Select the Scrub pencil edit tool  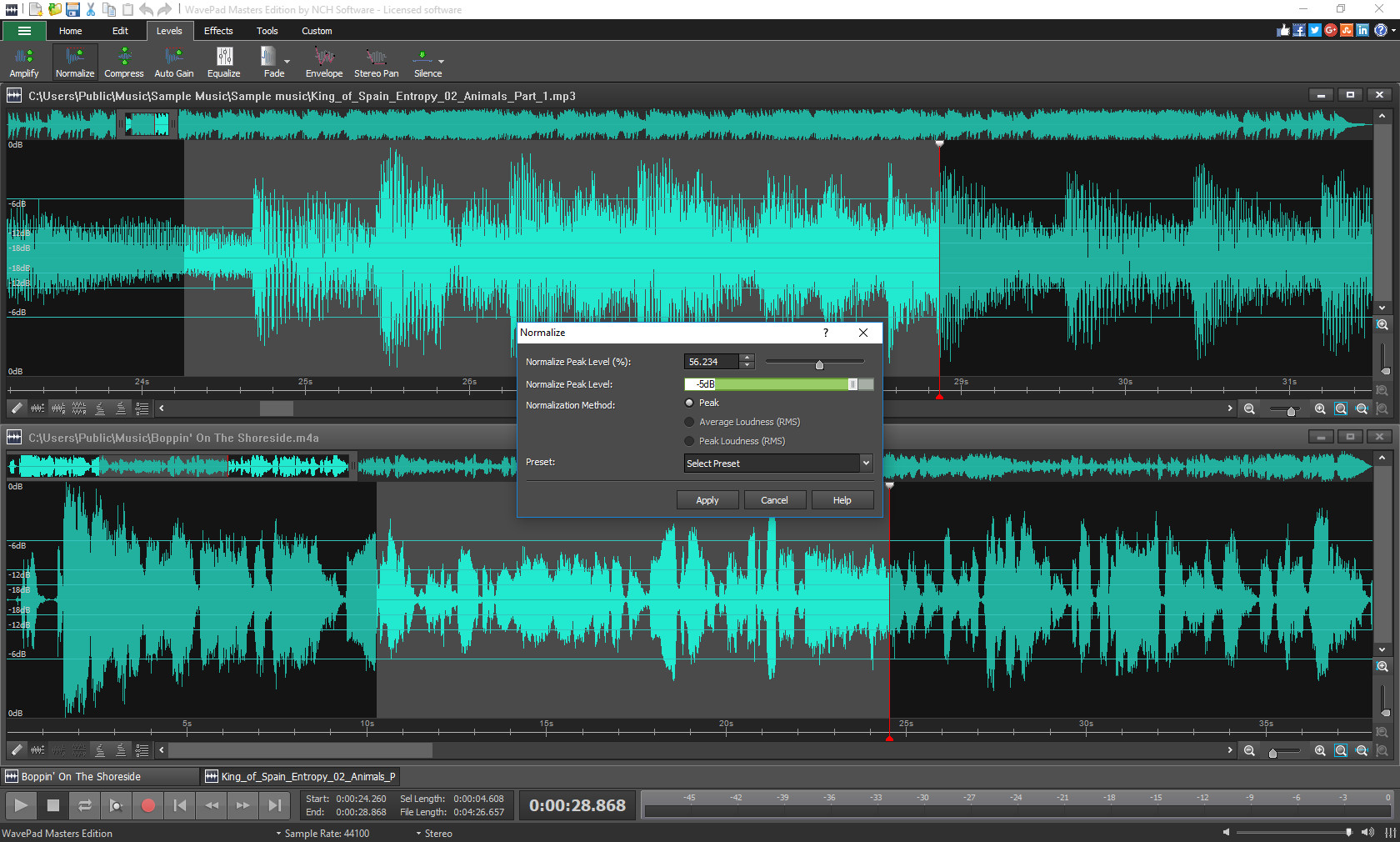16,408
